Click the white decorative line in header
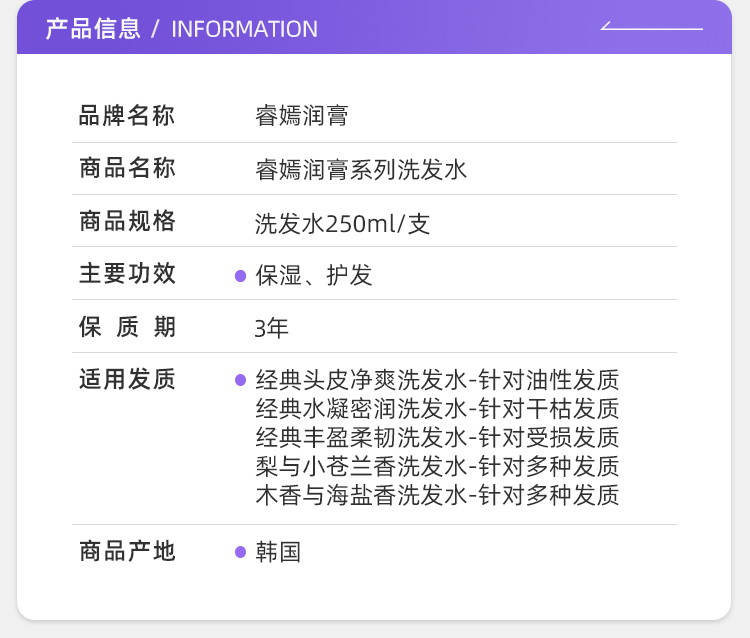 click(652, 27)
